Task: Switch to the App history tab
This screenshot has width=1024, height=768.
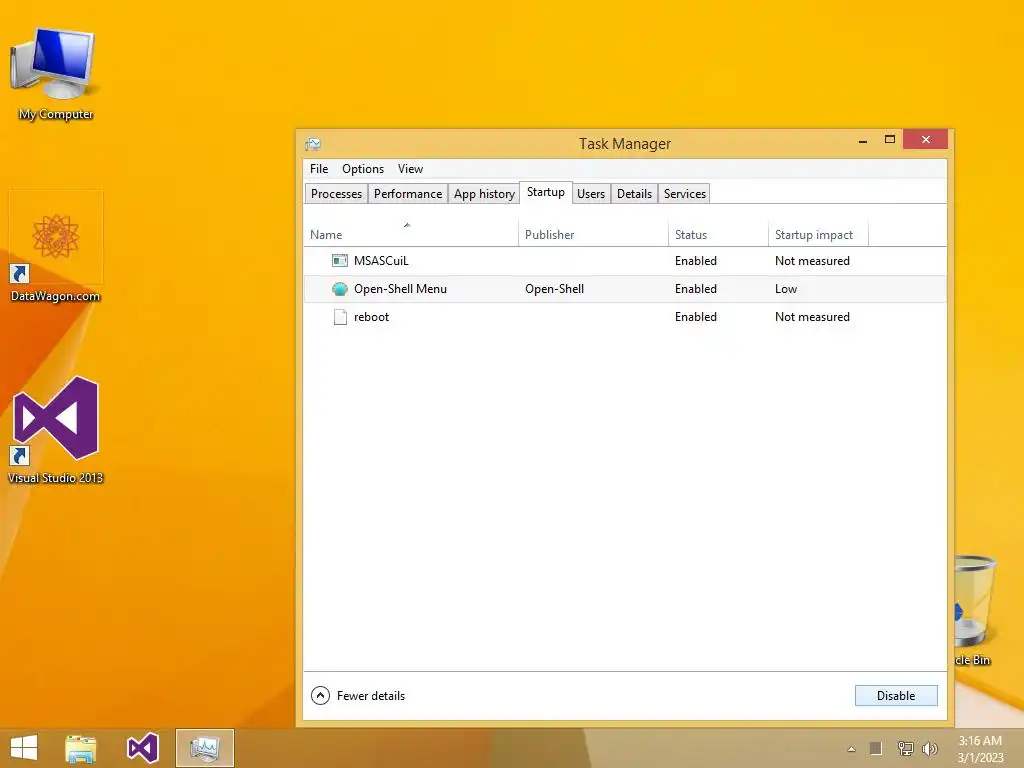Action: tap(484, 194)
